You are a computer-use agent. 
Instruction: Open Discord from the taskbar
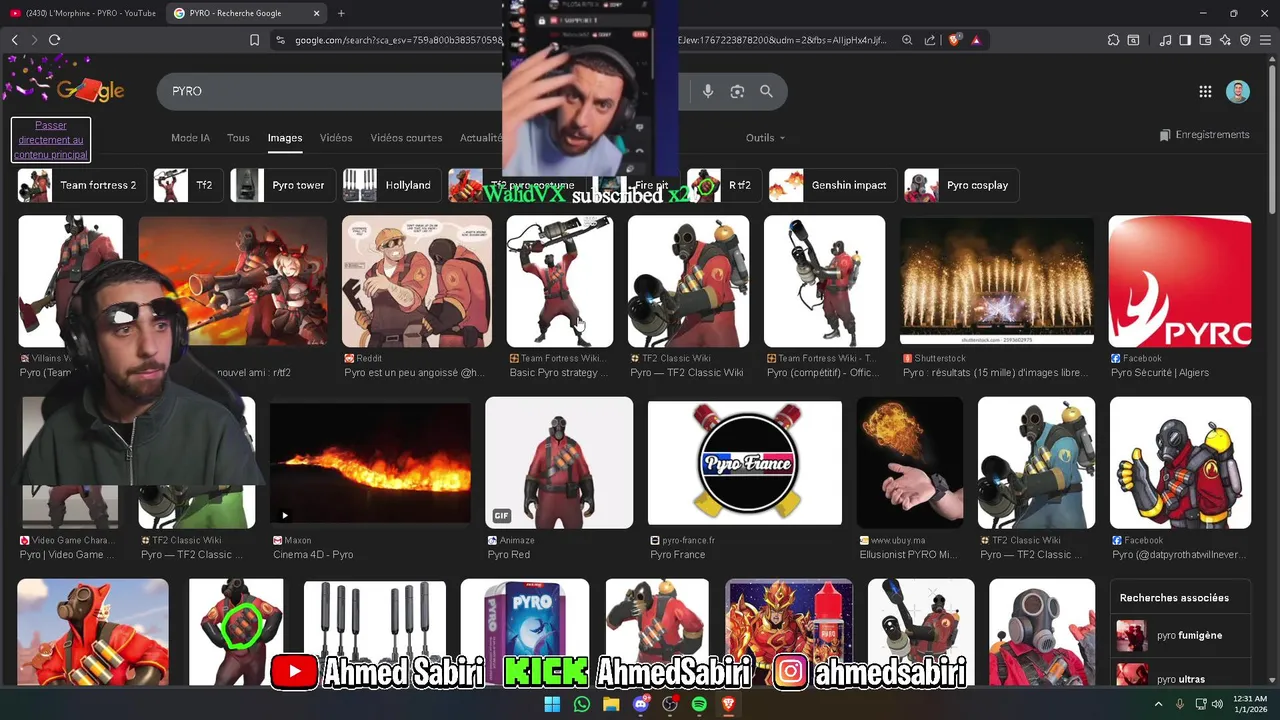click(x=641, y=704)
